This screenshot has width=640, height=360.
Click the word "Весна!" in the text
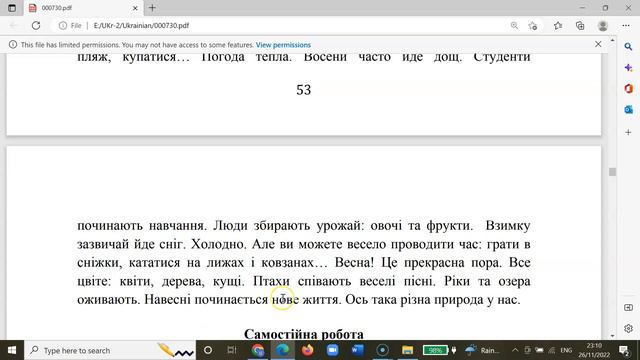tap(354, 262)
